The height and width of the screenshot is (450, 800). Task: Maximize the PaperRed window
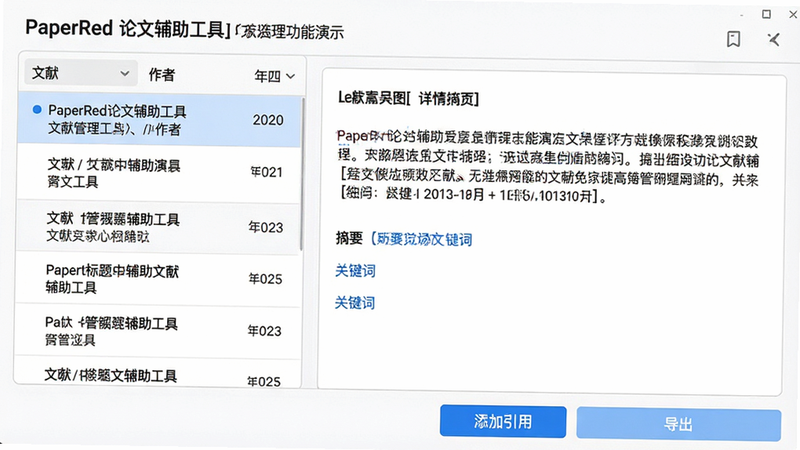coord(766,14)
